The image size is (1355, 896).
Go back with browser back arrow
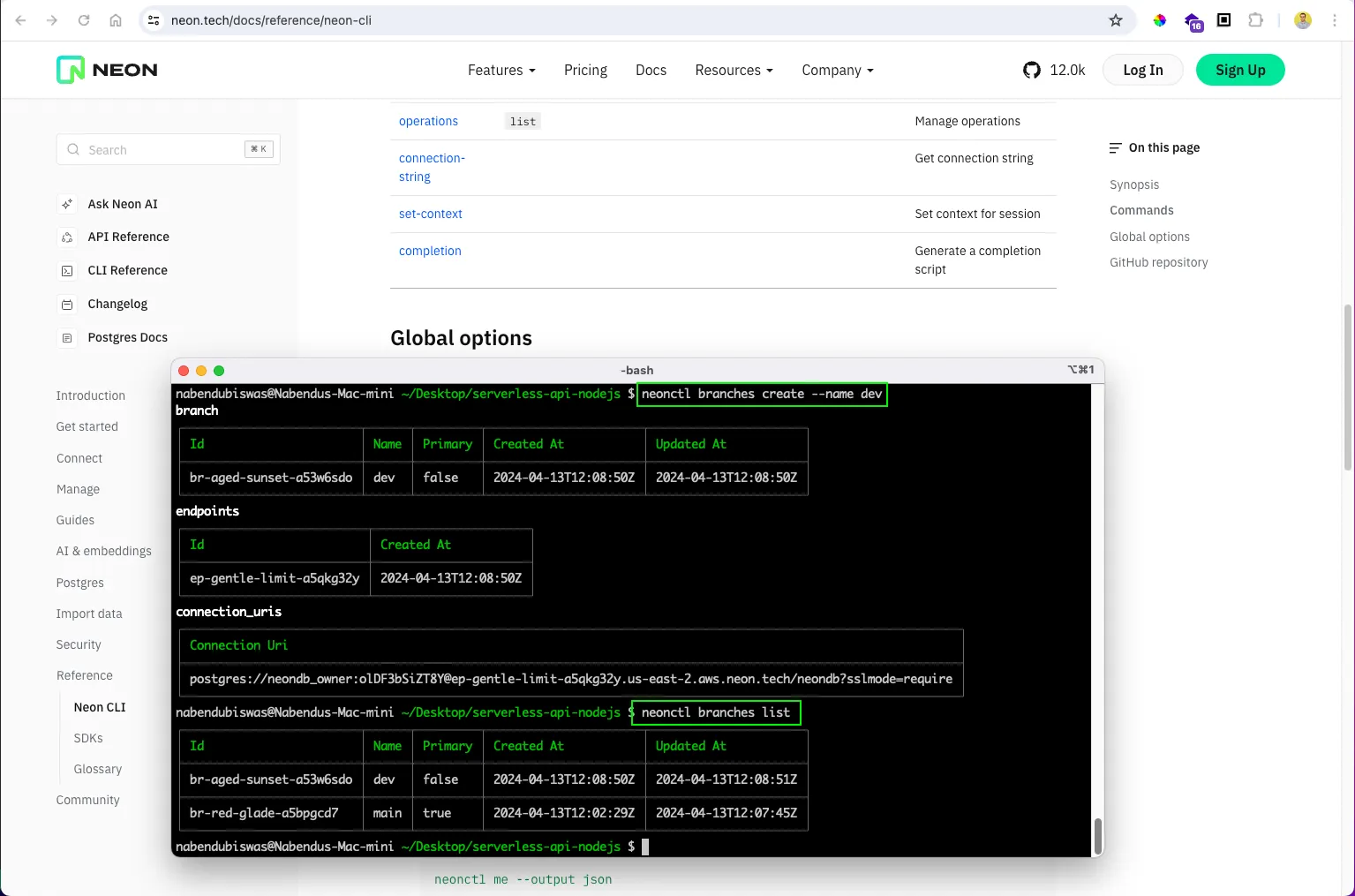20,20
